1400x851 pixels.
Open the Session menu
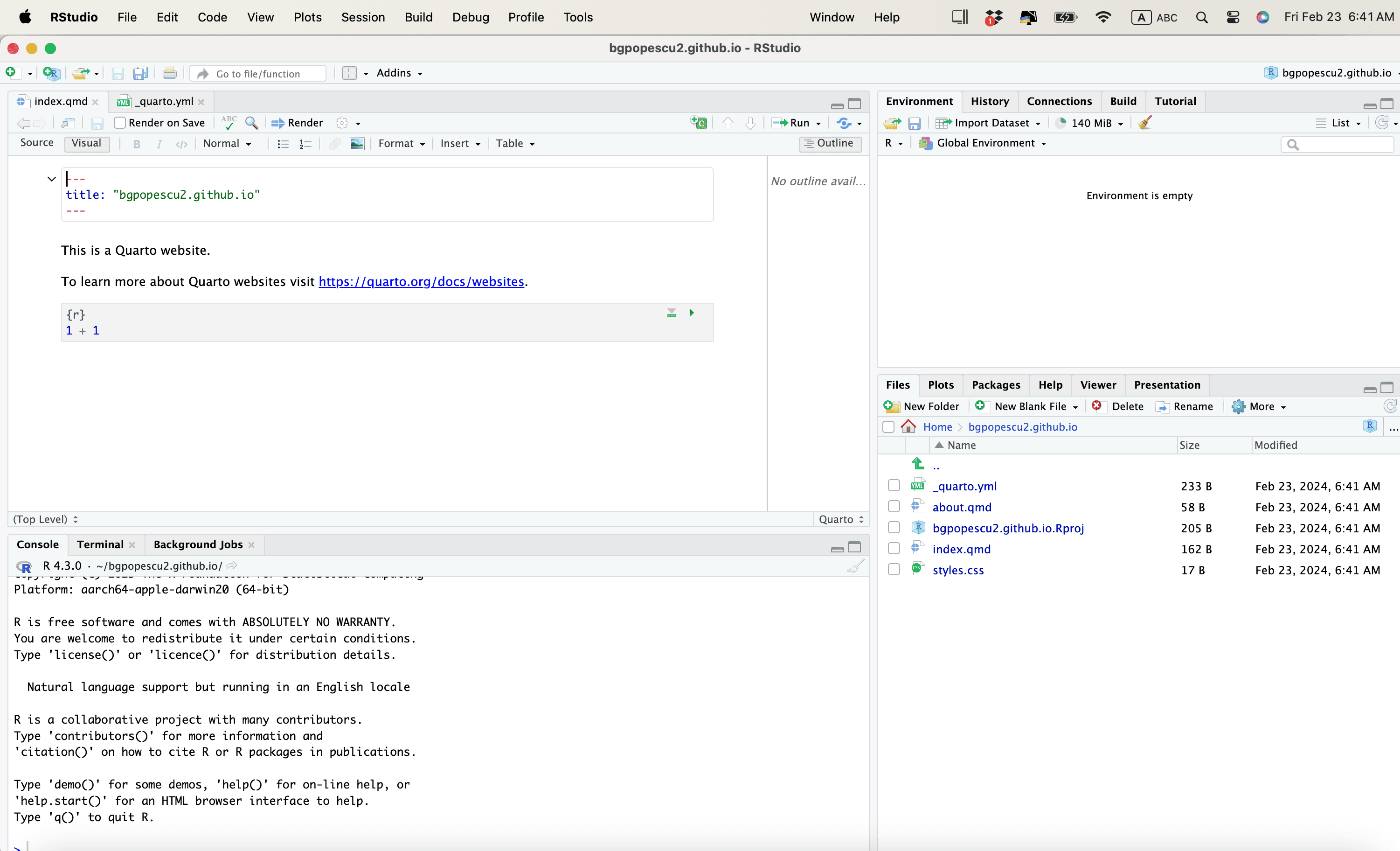[362, 17]
